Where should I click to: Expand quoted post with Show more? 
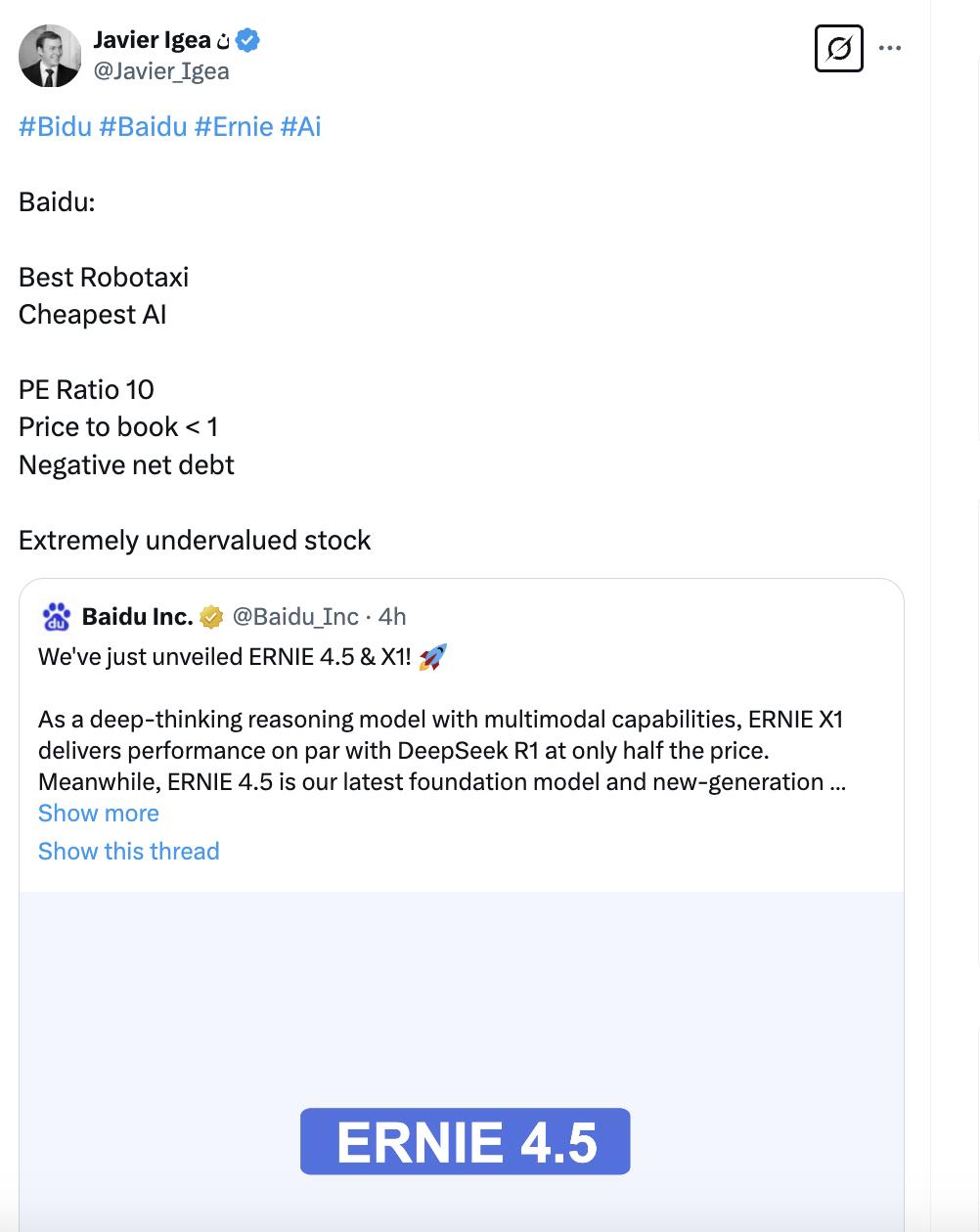coord(98,814)
